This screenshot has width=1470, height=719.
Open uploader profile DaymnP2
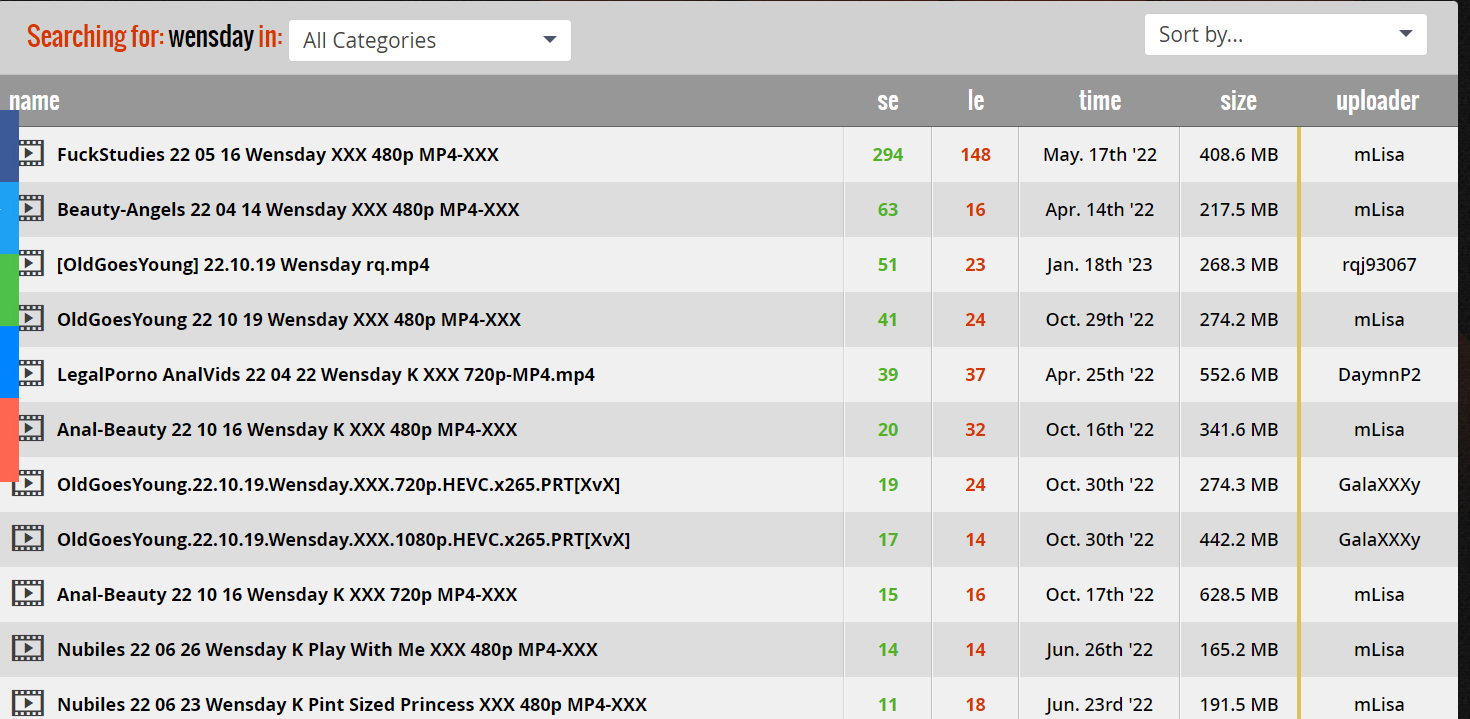(1379, 375)
